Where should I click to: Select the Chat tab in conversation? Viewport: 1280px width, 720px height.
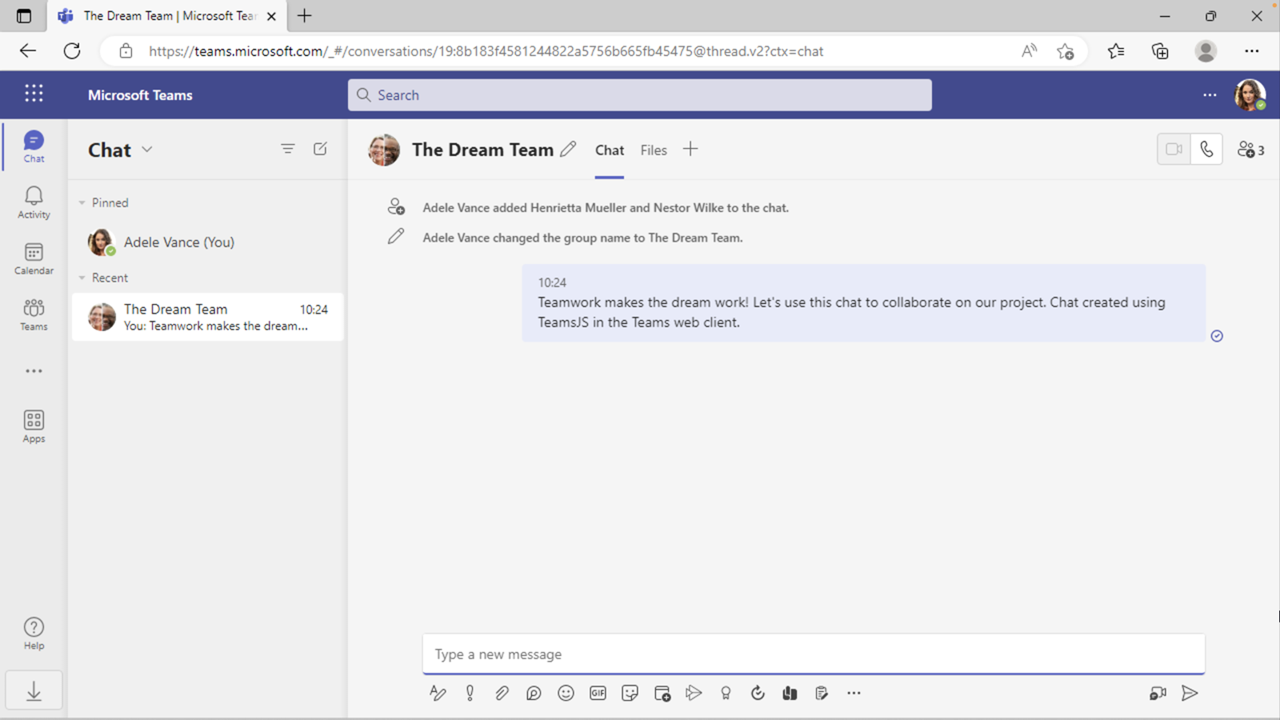tap(609, 150)
